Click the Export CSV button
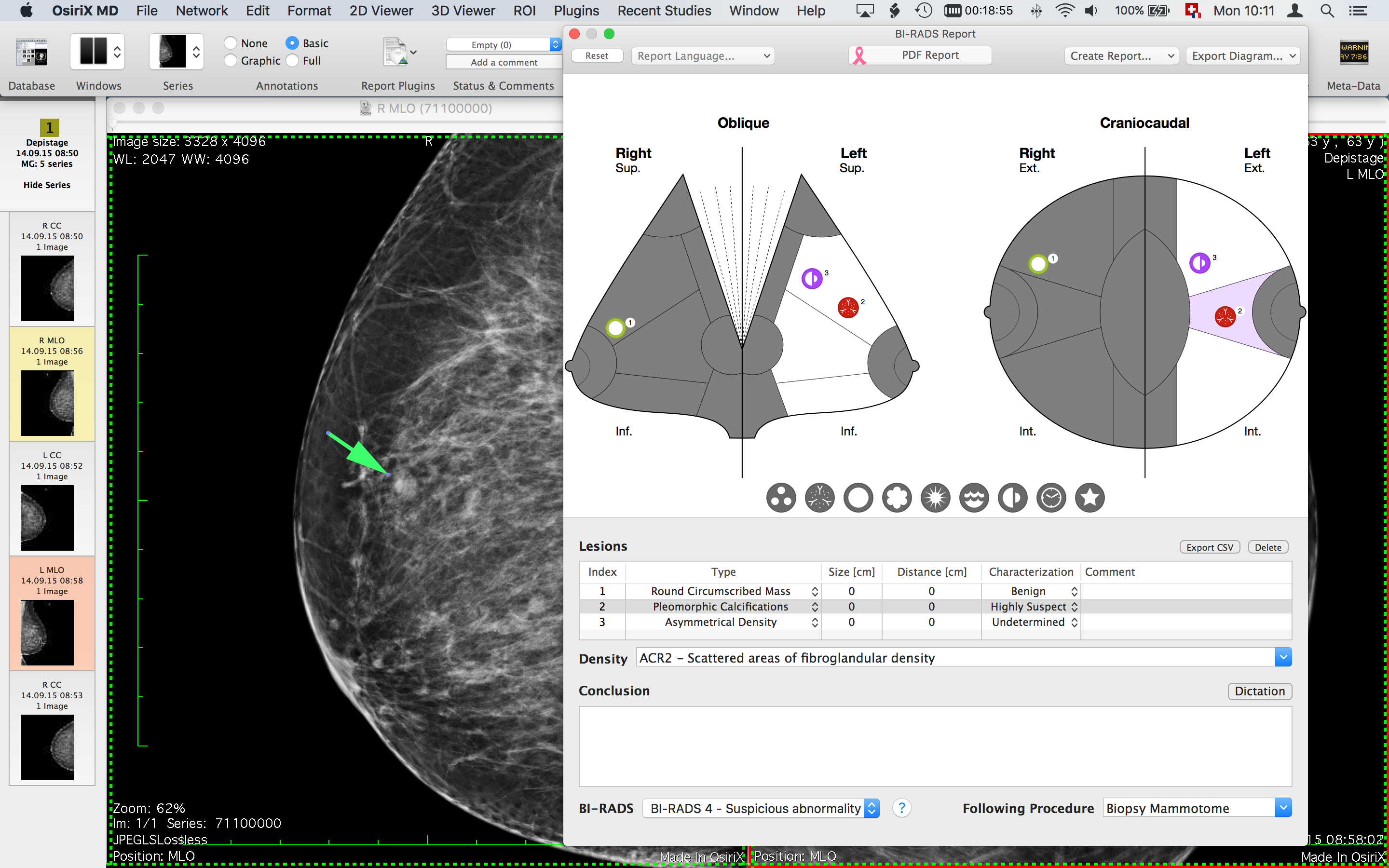The height and width of the screenshot is (868, 1389). [x=1210, y=547]
